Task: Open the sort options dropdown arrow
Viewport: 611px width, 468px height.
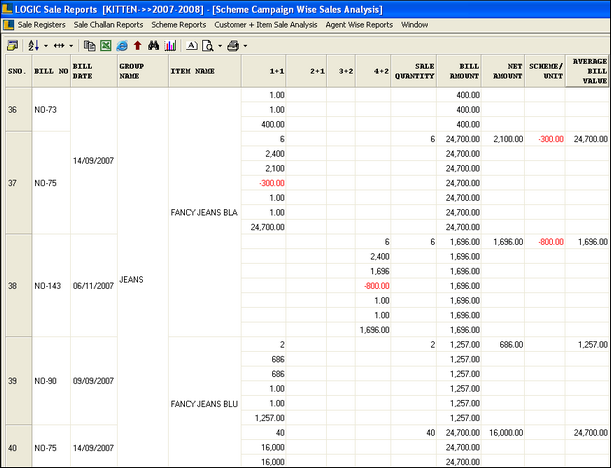Action: click(x=46, y=46)
